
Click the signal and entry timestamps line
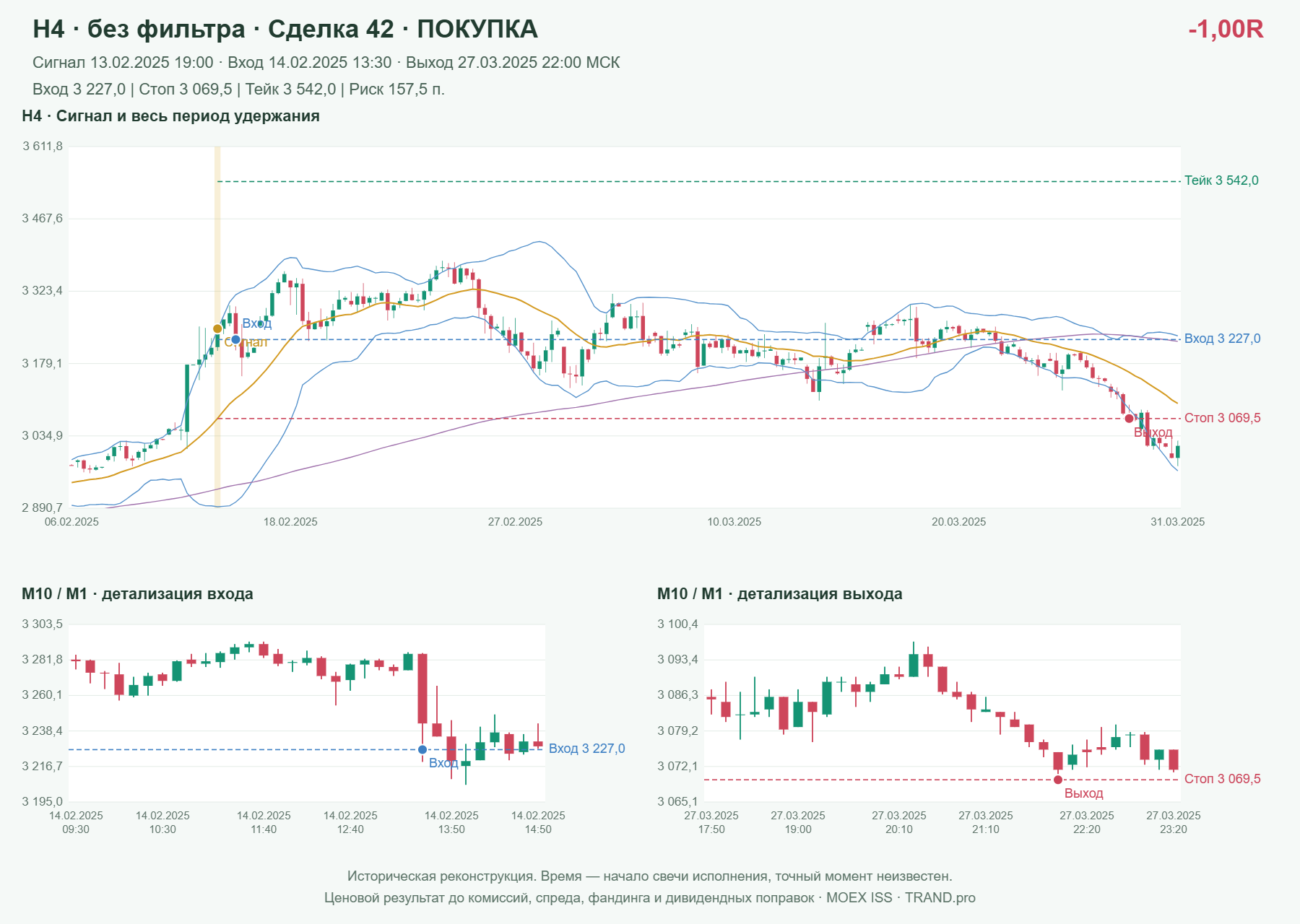(326, 63)
